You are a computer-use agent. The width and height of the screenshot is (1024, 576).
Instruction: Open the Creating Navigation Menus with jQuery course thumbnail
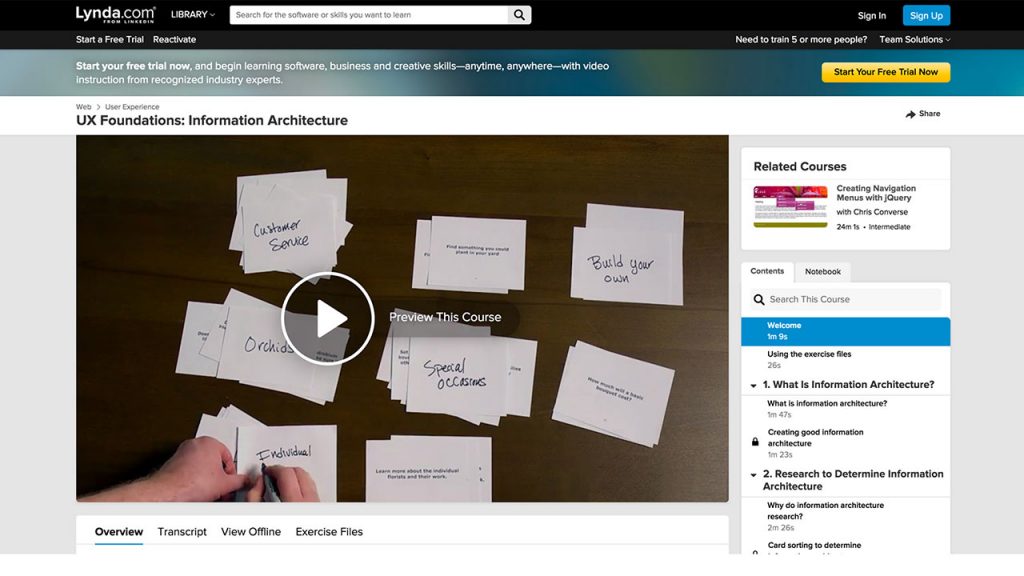click(x=790, y=207)
